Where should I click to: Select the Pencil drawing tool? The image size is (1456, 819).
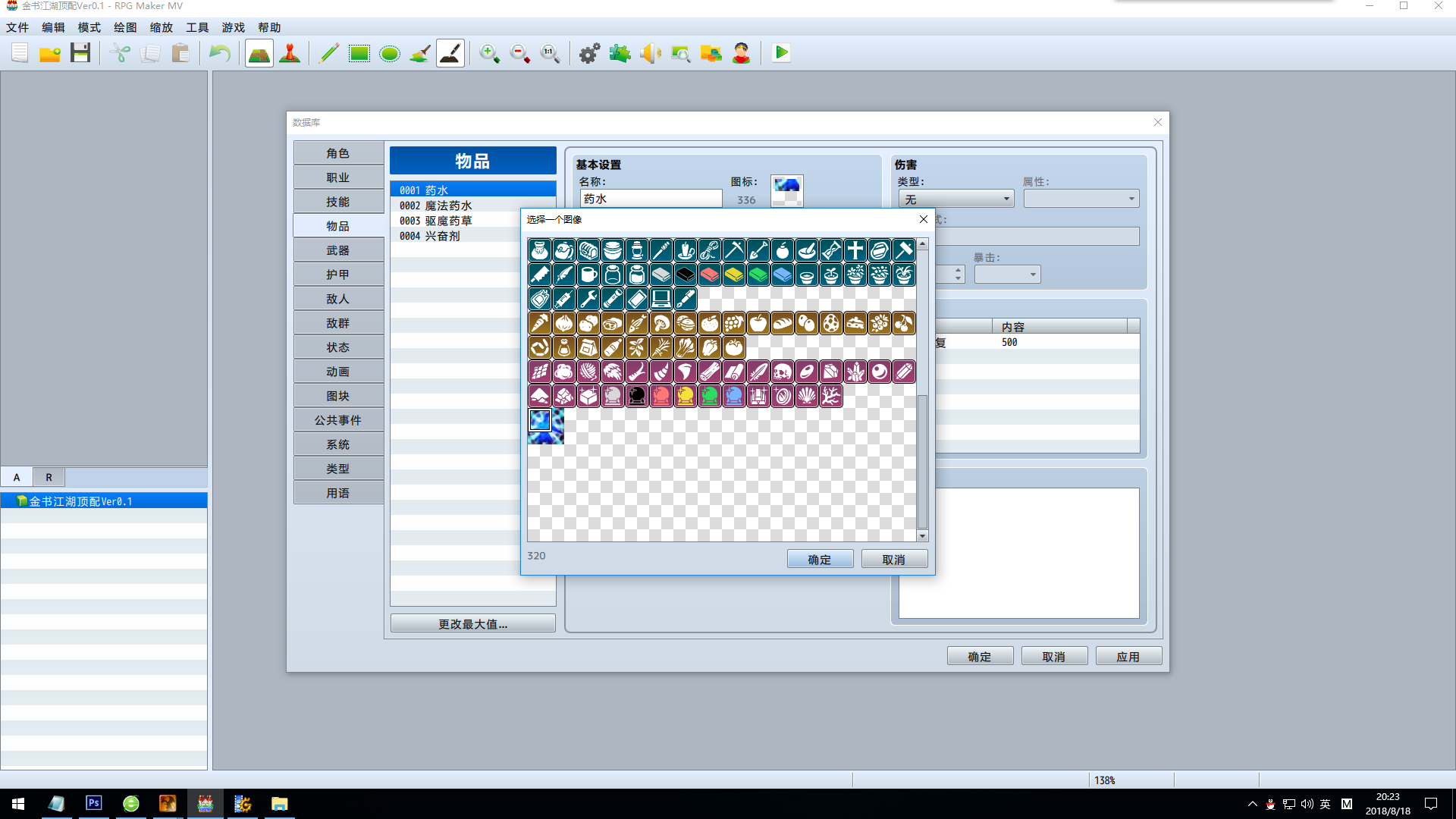[x=329, y=53]
